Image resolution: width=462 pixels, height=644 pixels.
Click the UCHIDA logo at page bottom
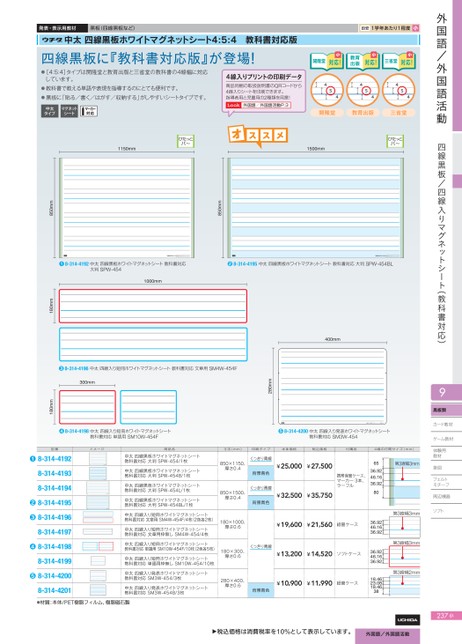point(407,620)
